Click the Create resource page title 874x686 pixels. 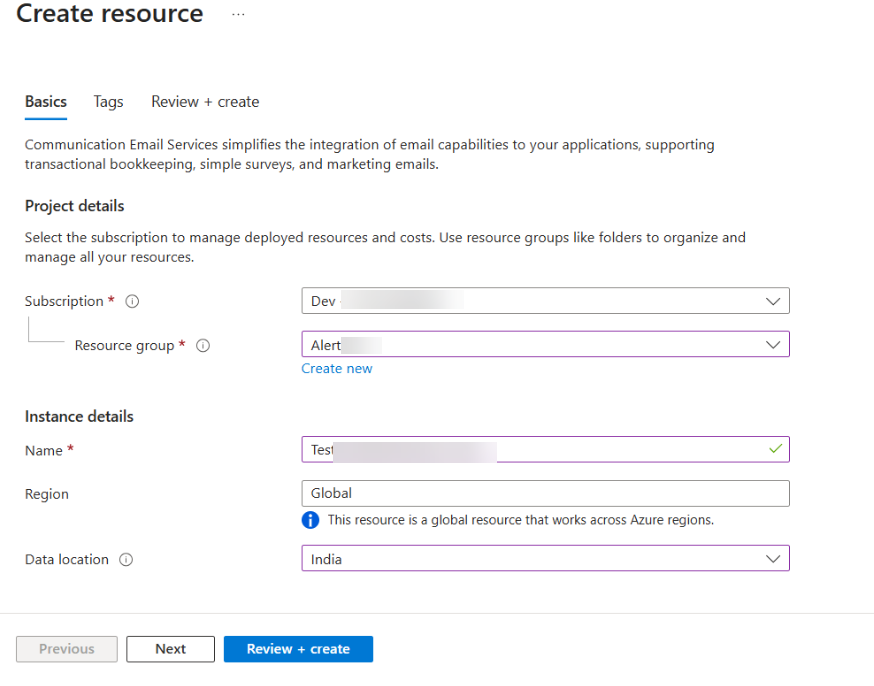pyautogui.click(x=110, y=13)
